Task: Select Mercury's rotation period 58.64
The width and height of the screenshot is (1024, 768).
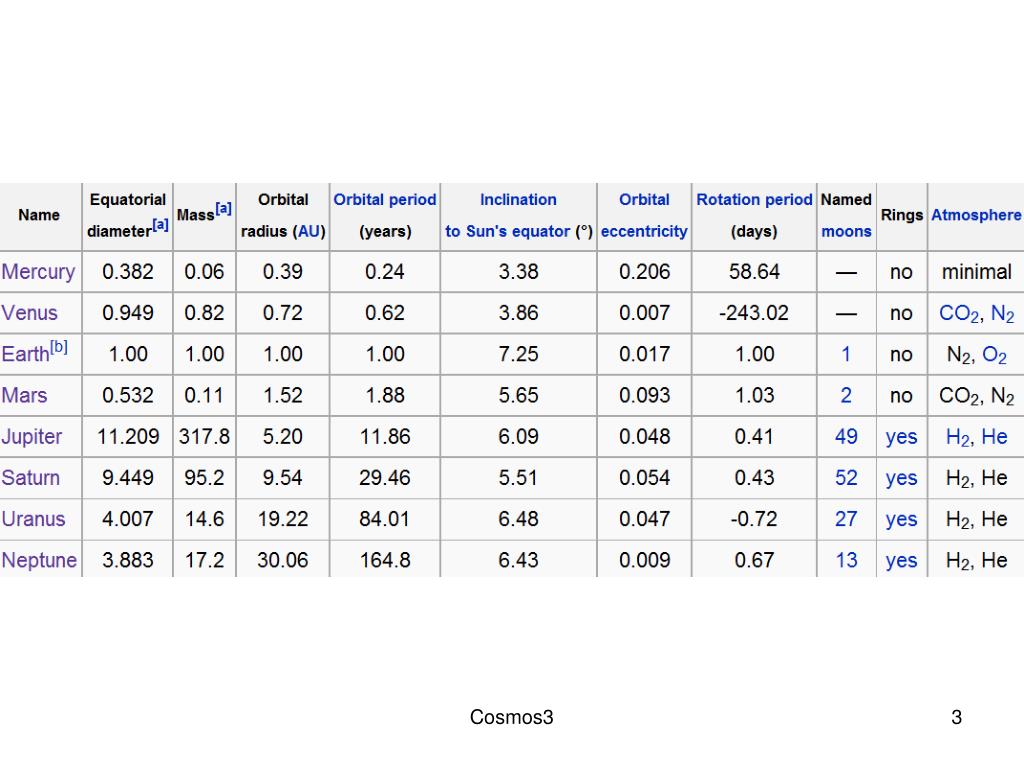Action: click(x=754, y=272)
